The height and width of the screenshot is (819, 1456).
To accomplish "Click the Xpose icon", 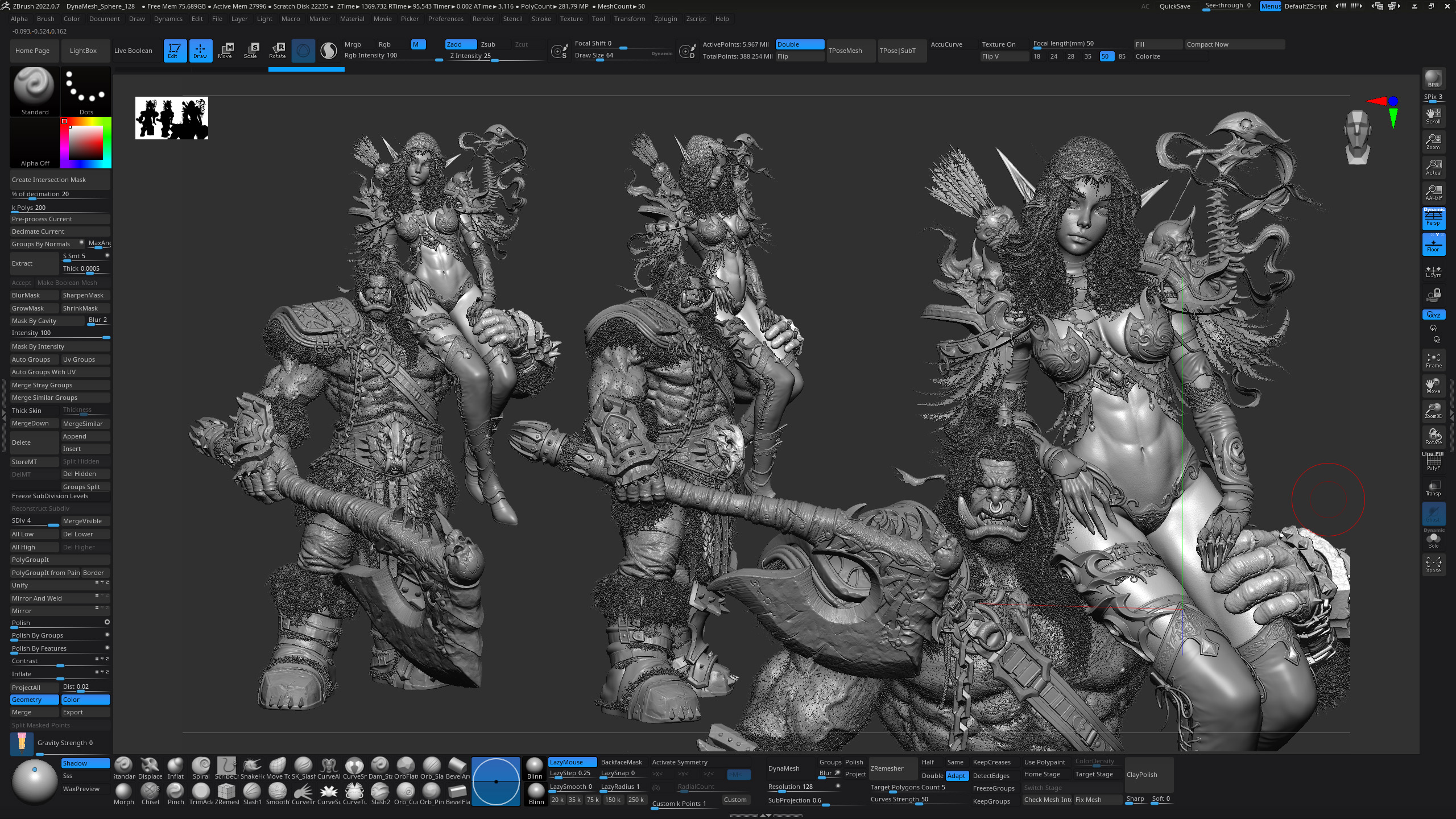I will (1433, 564).
